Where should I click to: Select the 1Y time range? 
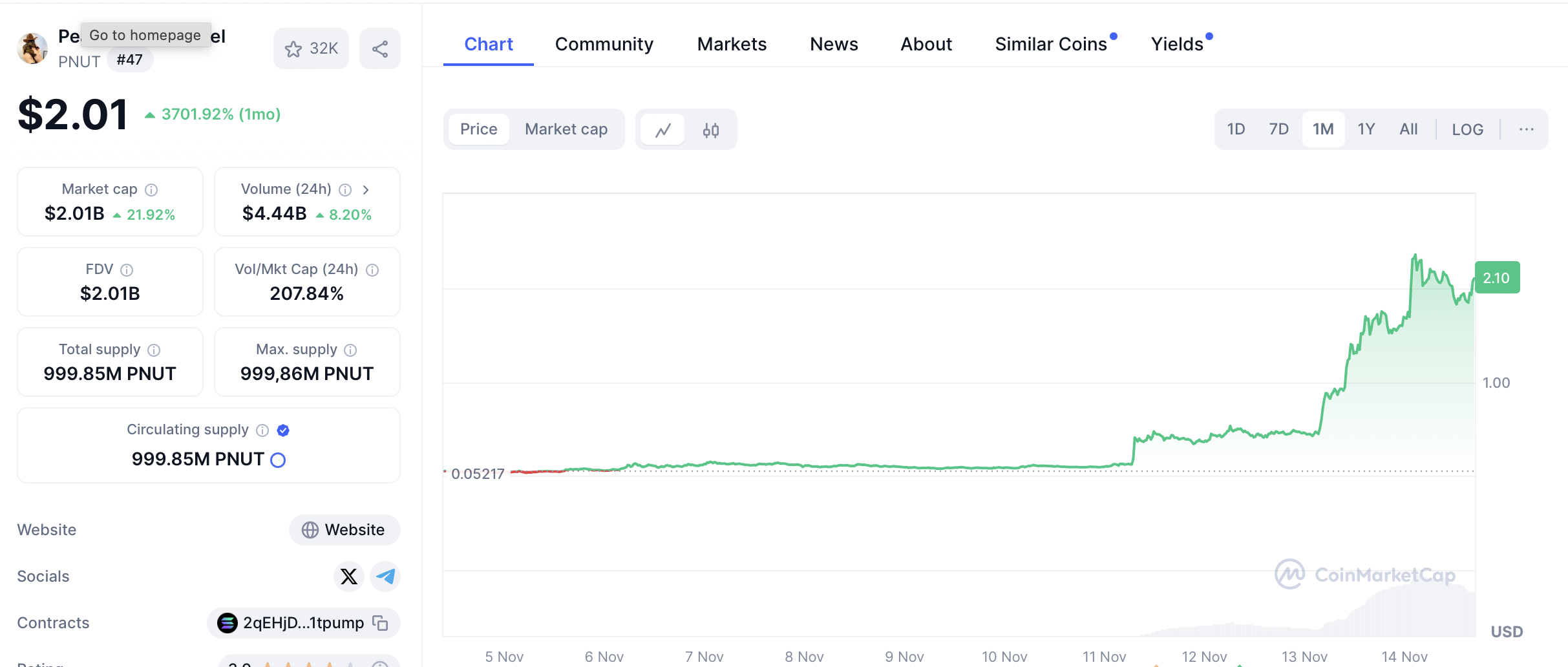point(1366,129)
